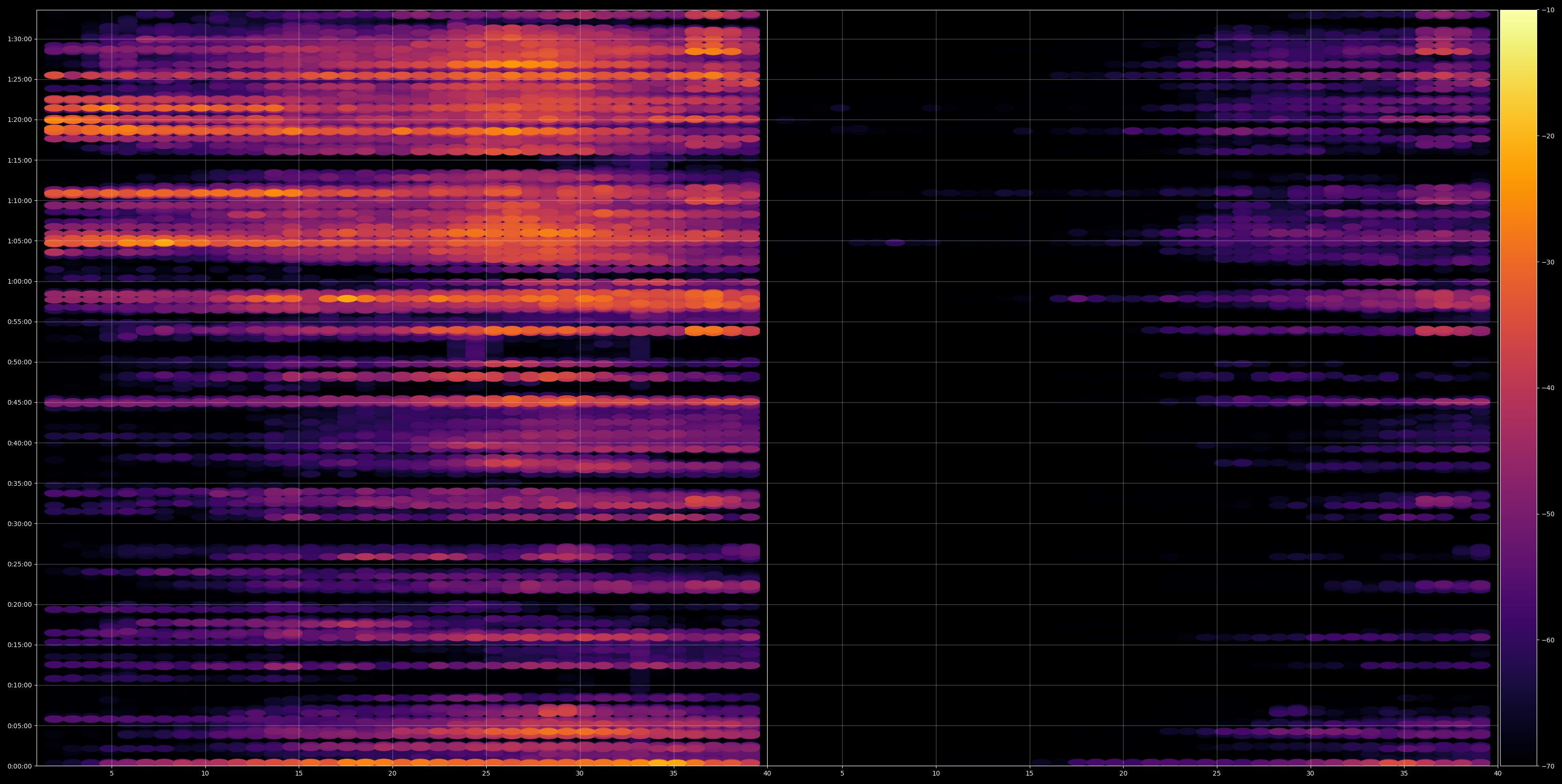Screen dimensions: 1562x784
Task: Click the 0:35:00 y-axis tick label
Action: 19,483
